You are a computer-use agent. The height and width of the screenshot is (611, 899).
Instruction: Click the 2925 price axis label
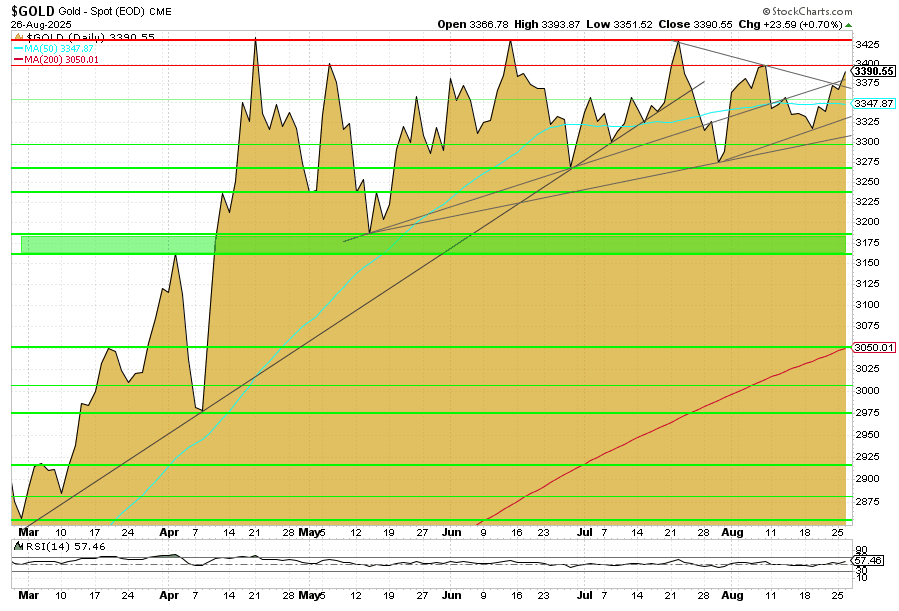tap(867, 456)
